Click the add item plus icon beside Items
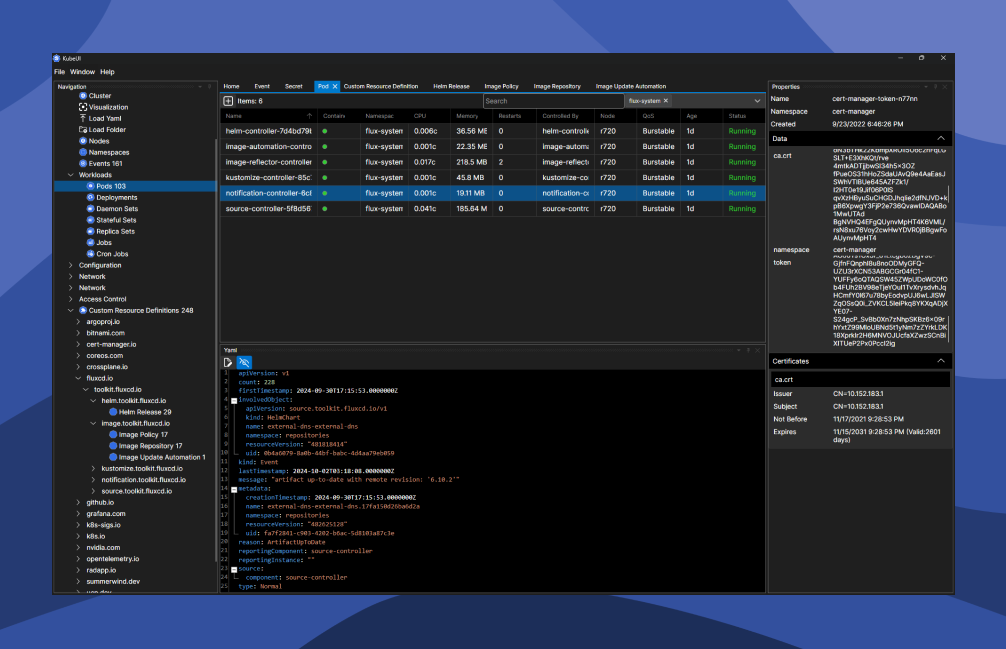1006x649 pixels. coord(227,101)
